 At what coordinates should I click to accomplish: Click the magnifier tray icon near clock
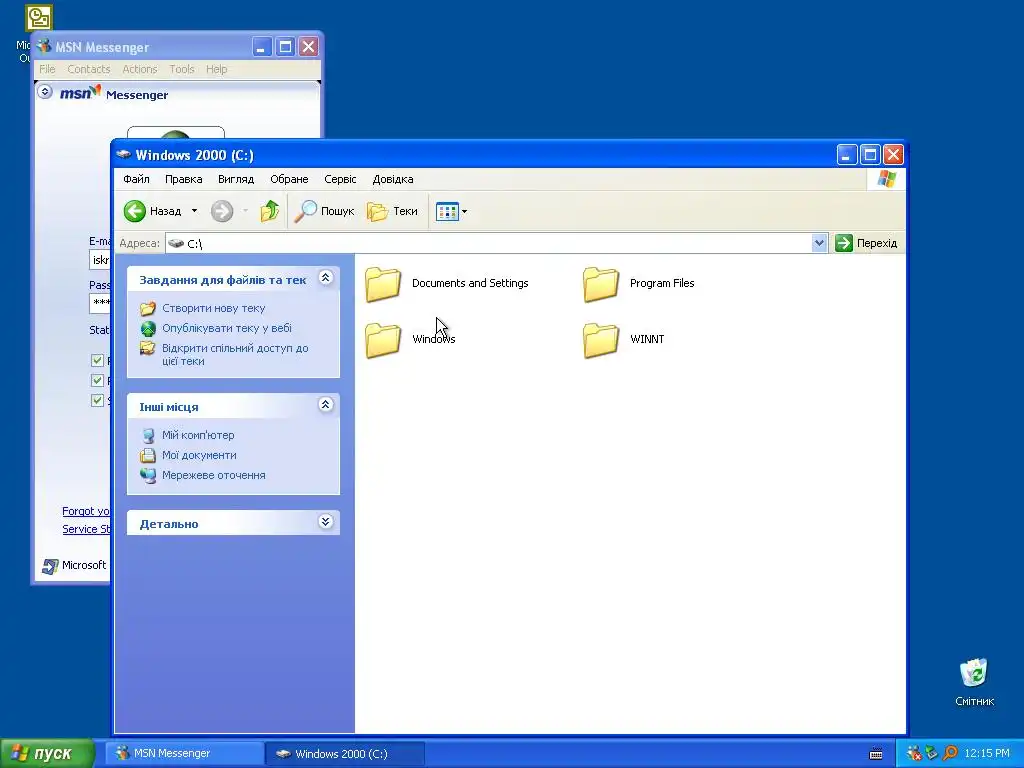950,754
